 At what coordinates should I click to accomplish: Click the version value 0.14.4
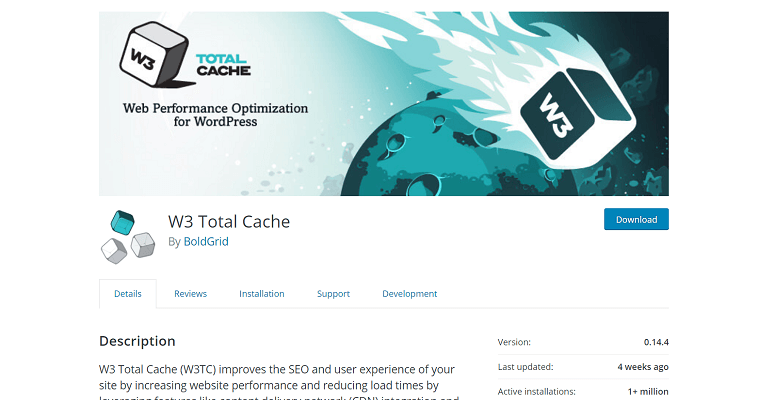coord(656,342)
